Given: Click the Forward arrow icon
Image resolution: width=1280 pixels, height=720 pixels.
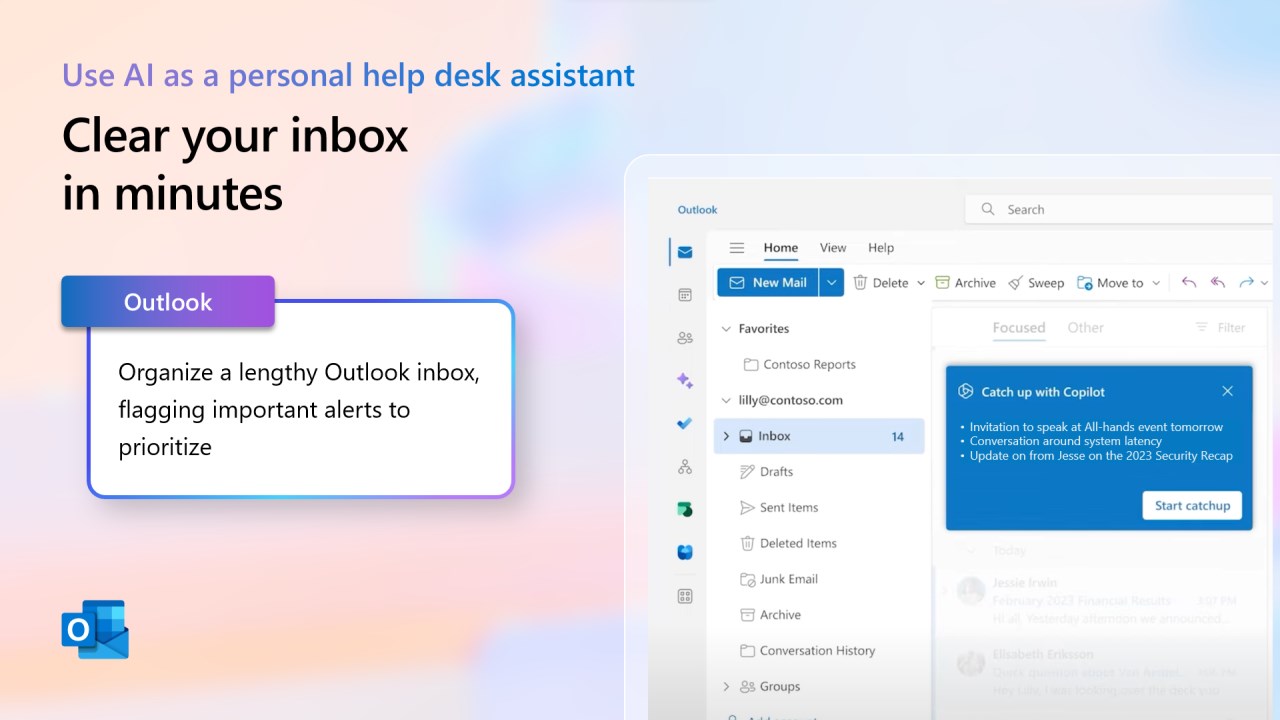Looking at the screenshot, I should 1246,283.
